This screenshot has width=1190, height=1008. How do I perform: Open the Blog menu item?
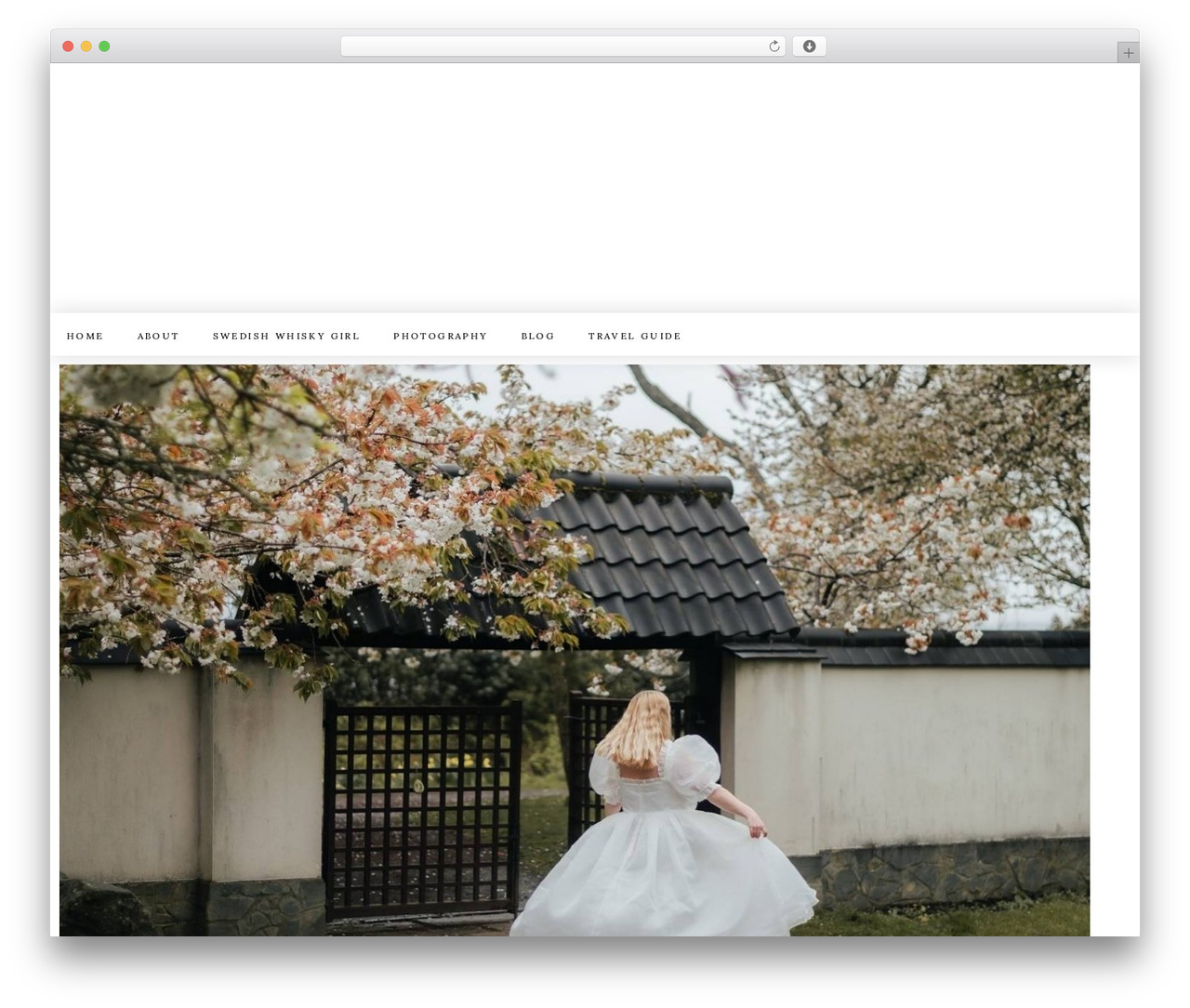[x=537, y=336]
